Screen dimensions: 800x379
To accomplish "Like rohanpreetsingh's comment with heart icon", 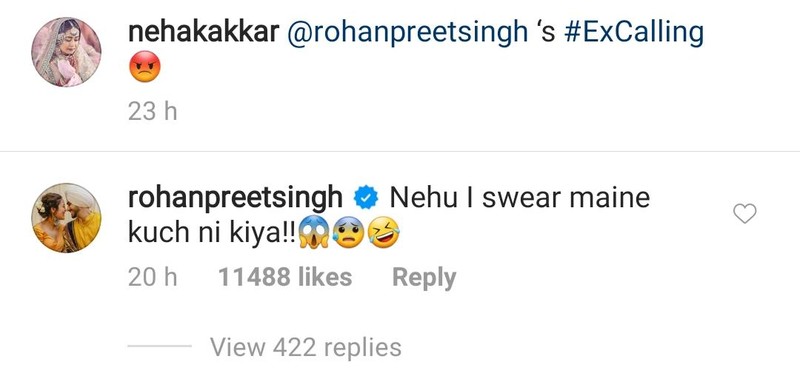I will coord(744,214).
